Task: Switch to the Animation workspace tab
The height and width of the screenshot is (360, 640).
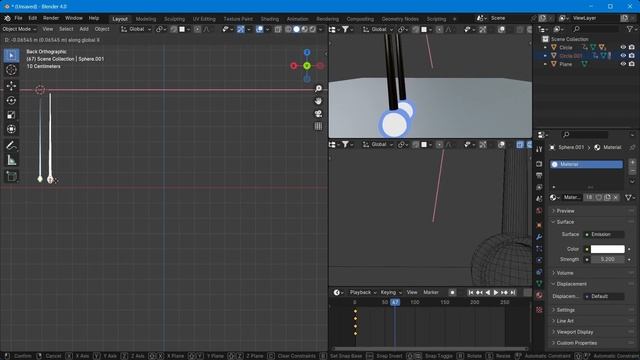Action: pos(297,19)
